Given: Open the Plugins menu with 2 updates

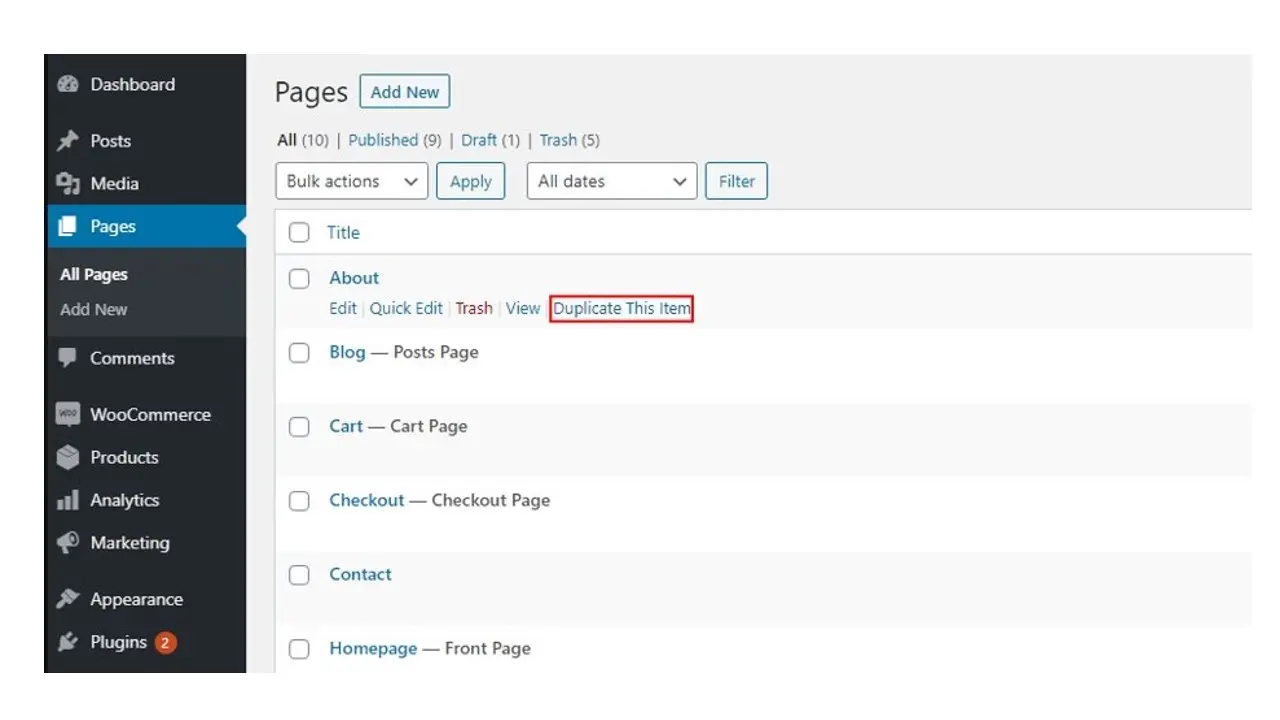Looking at the screenshot, I should 118,642.
